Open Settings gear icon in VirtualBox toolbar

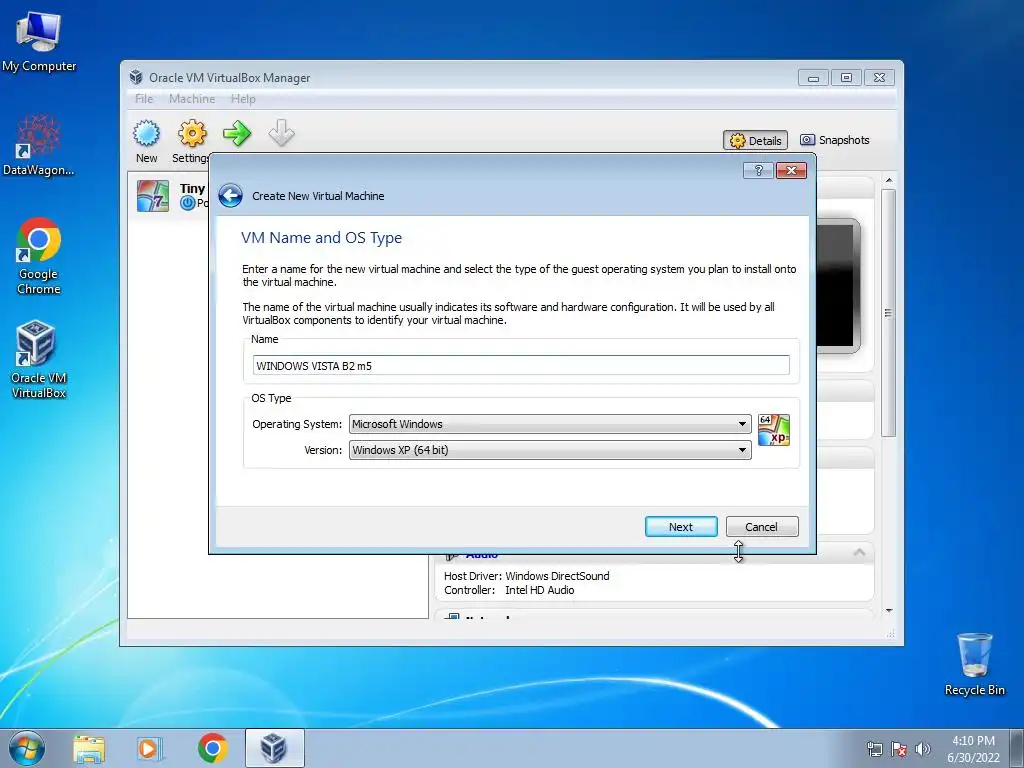[x=192, y=133]
